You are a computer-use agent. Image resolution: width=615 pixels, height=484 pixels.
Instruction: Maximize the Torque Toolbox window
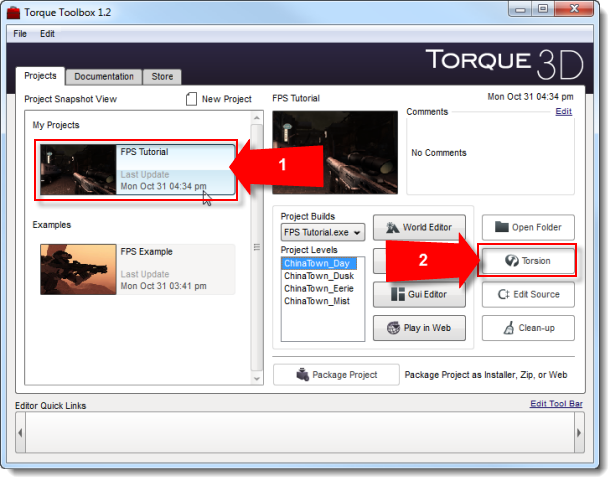click(x=543, y=9)
